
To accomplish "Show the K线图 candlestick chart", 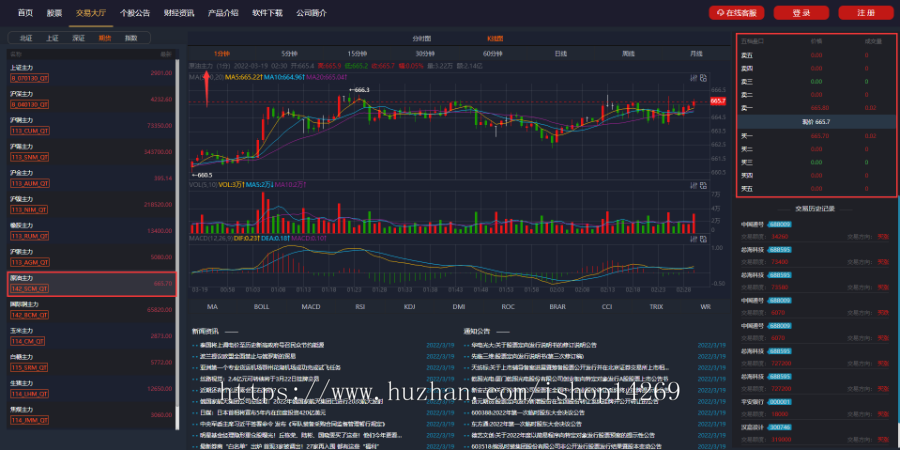I will (495, 38).
